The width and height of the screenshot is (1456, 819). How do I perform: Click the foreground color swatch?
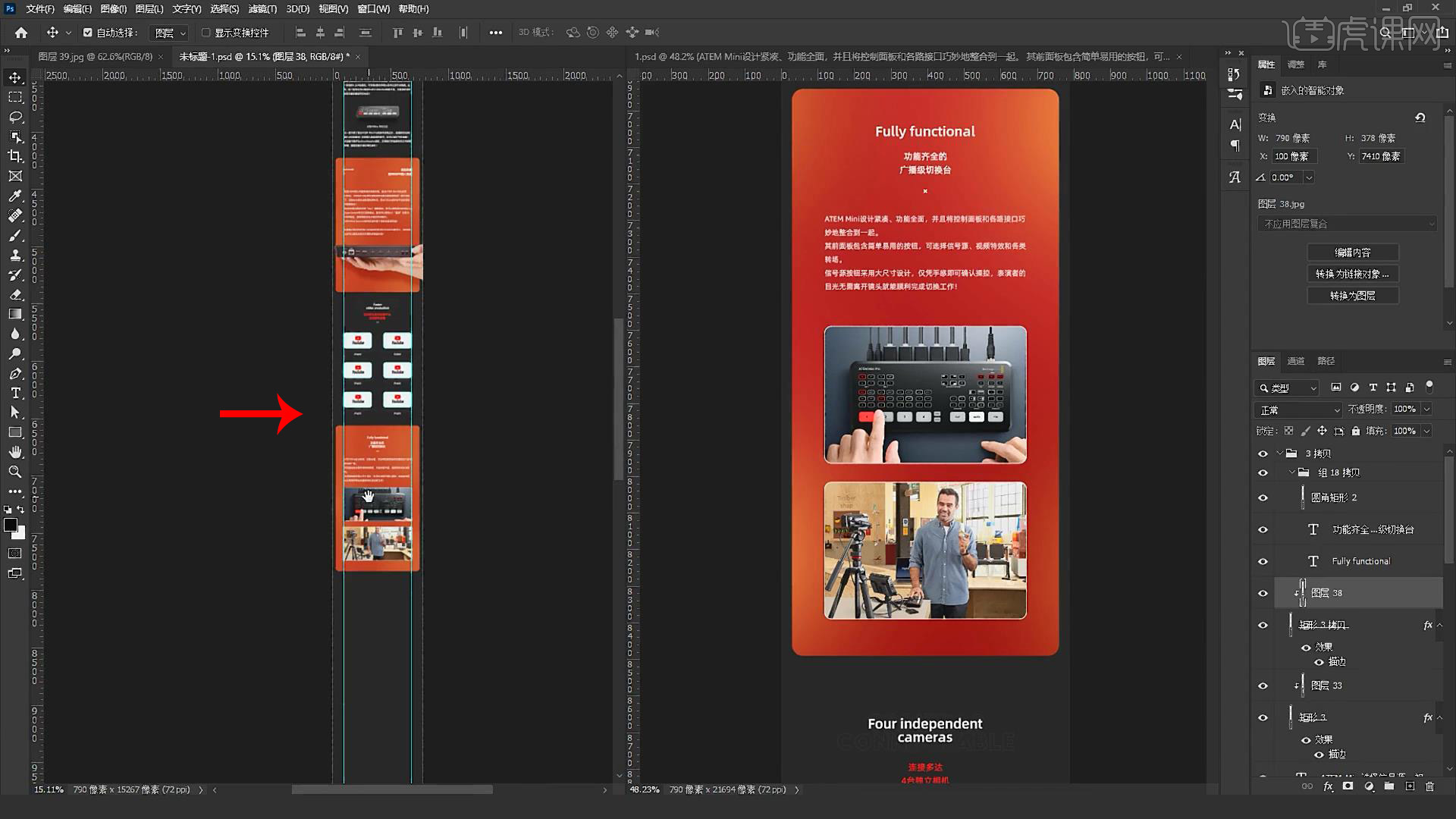tap(11, 525)
